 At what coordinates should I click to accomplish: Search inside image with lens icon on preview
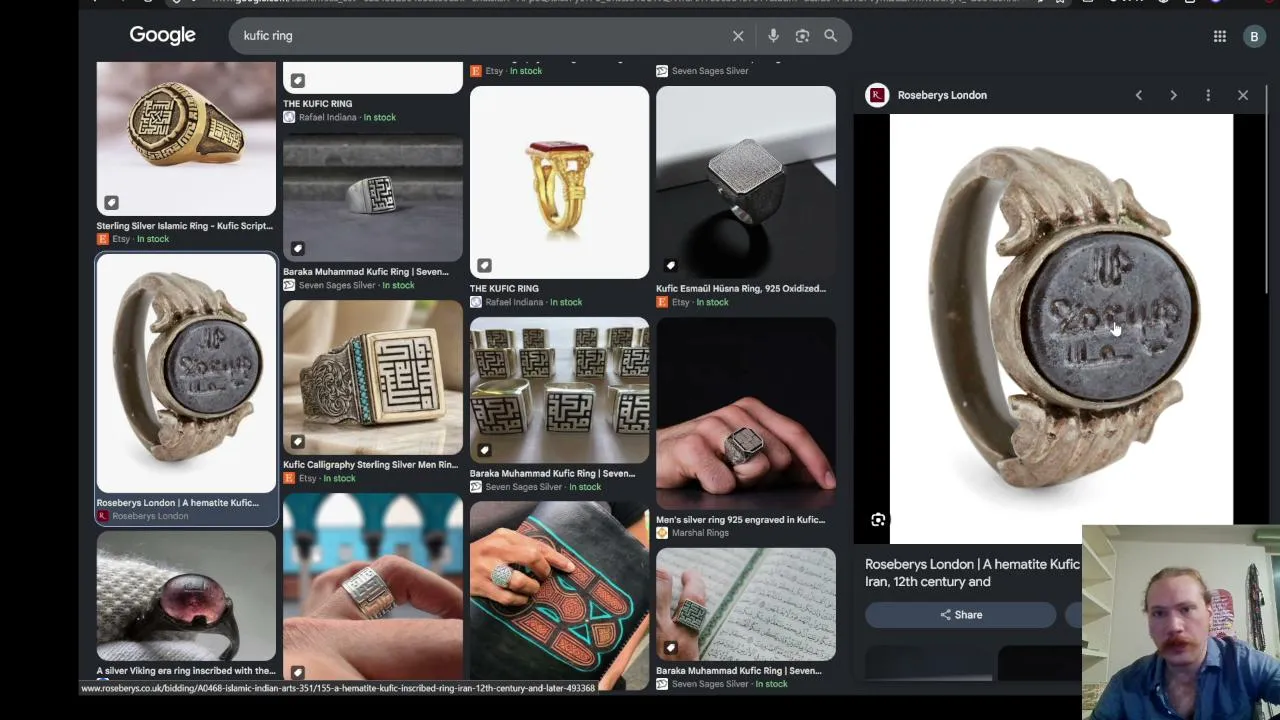click(x=878, y=520)
